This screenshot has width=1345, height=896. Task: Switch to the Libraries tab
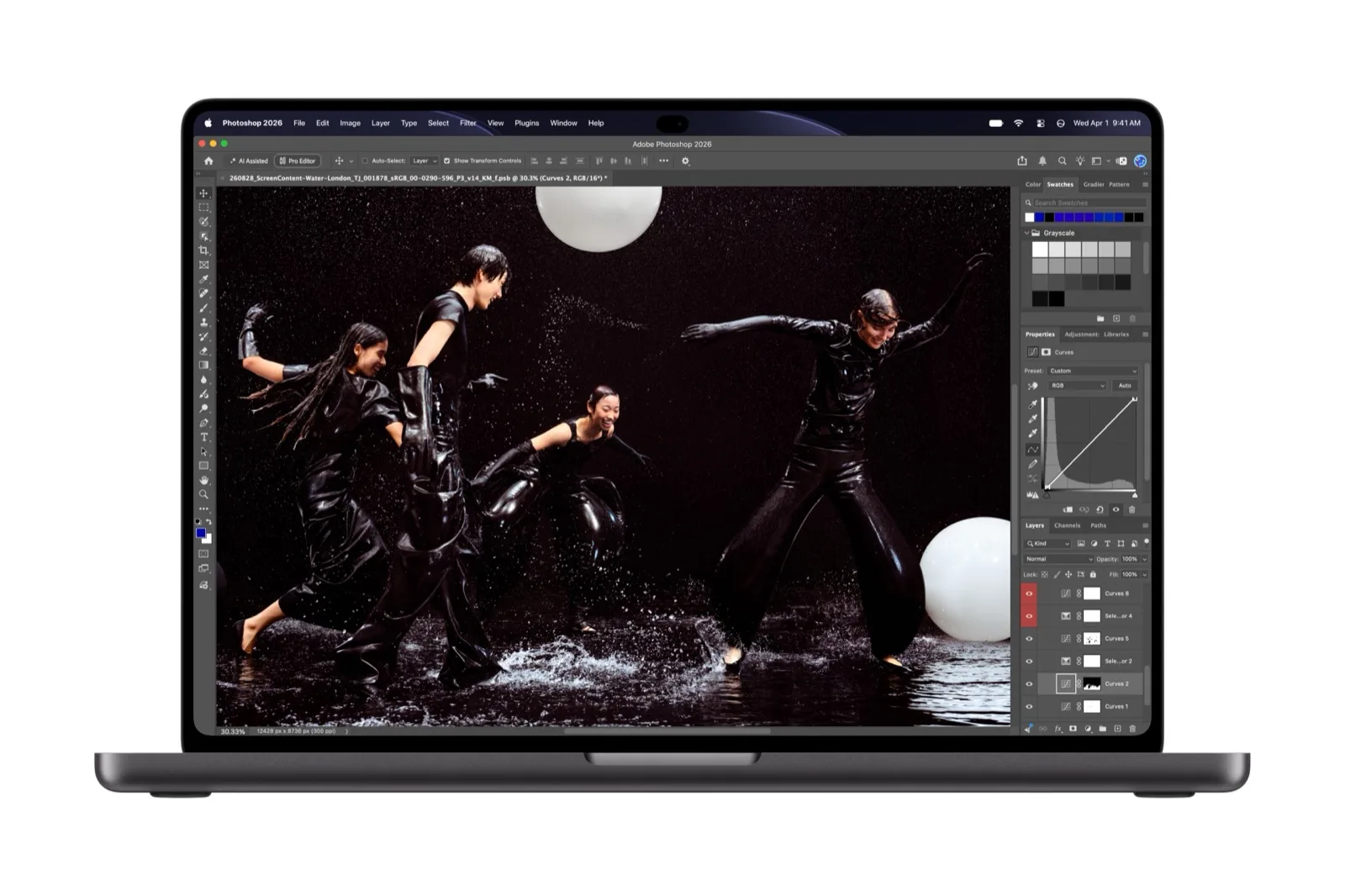(x=1116, y=335)
